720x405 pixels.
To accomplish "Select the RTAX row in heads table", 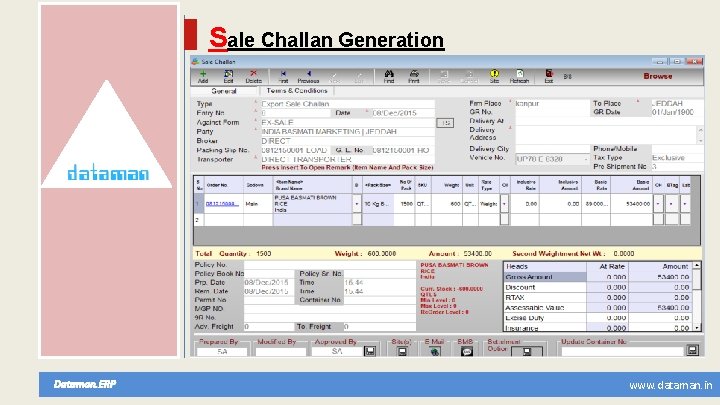I will coord(598,298).
